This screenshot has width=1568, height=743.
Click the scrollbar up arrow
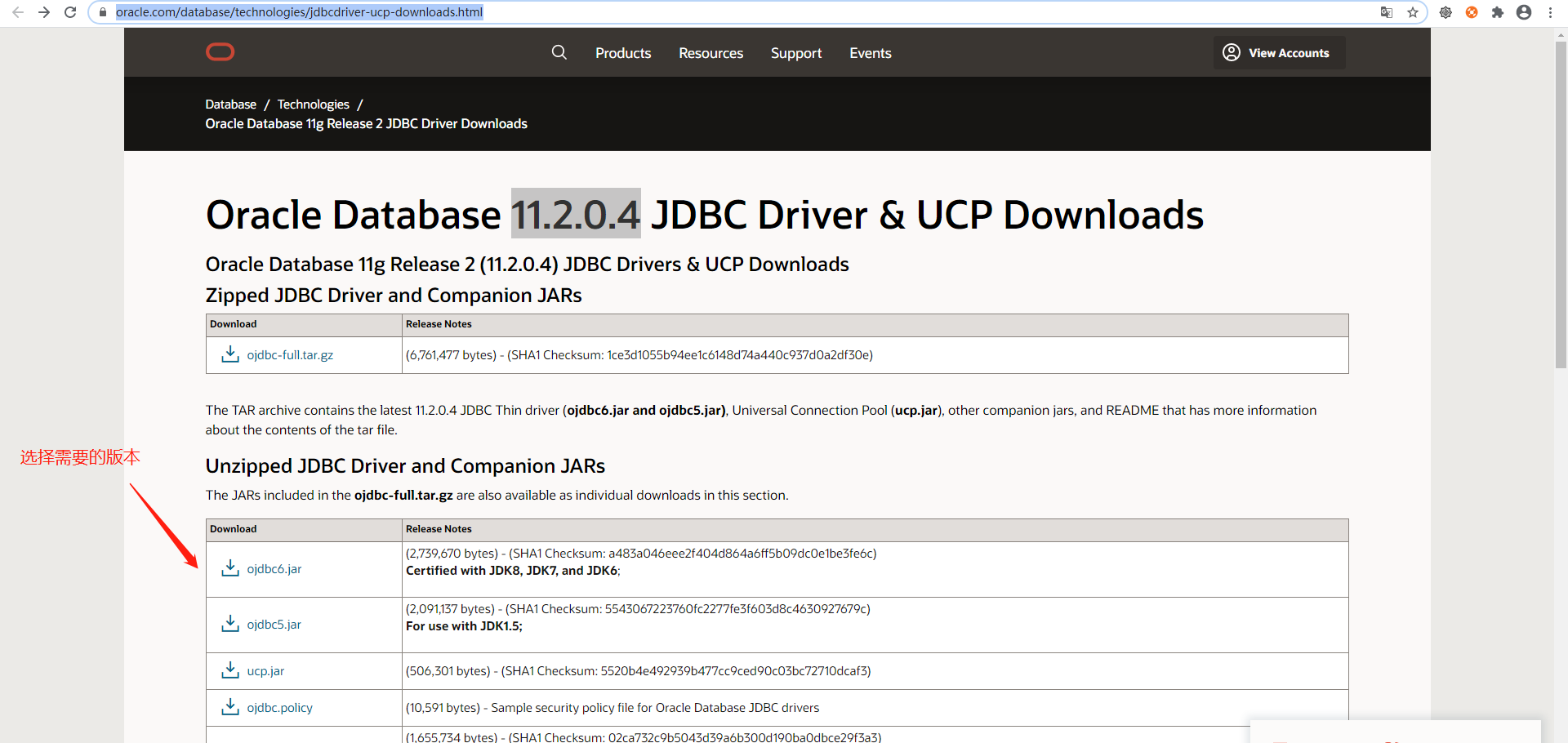(1561, 35)
